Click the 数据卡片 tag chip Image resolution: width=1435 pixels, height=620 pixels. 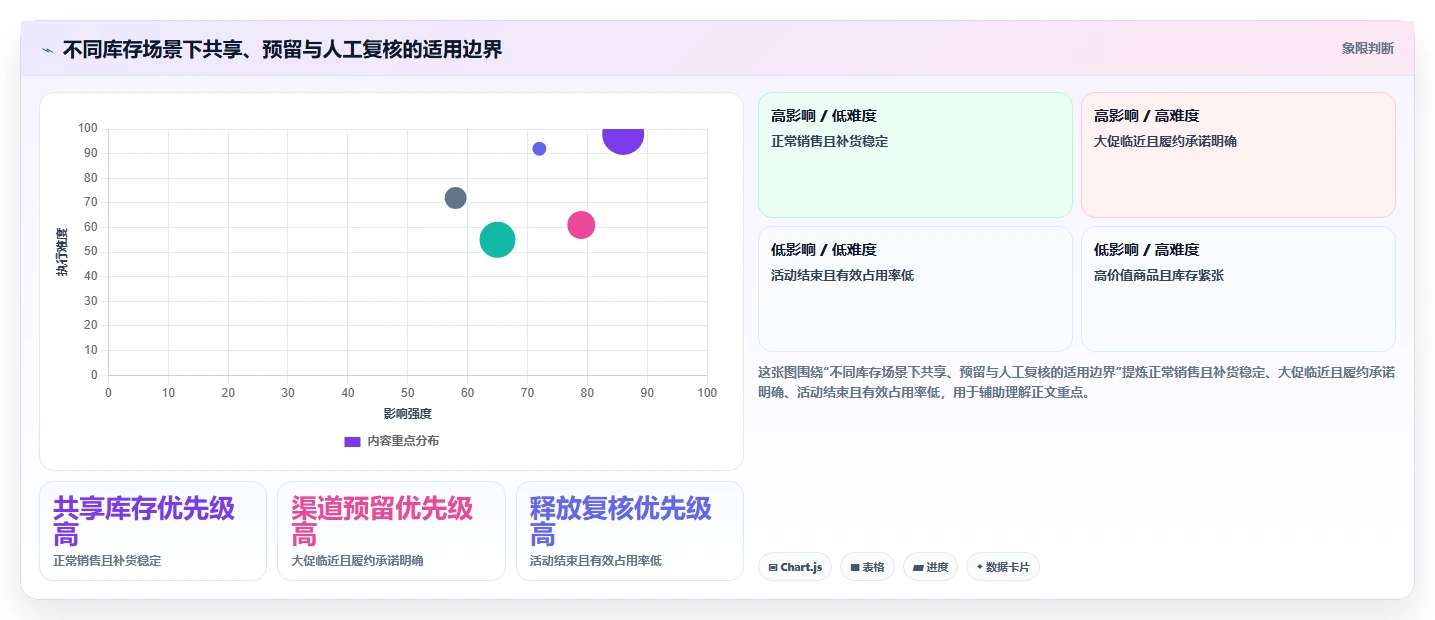click(x=1003, y=567)
